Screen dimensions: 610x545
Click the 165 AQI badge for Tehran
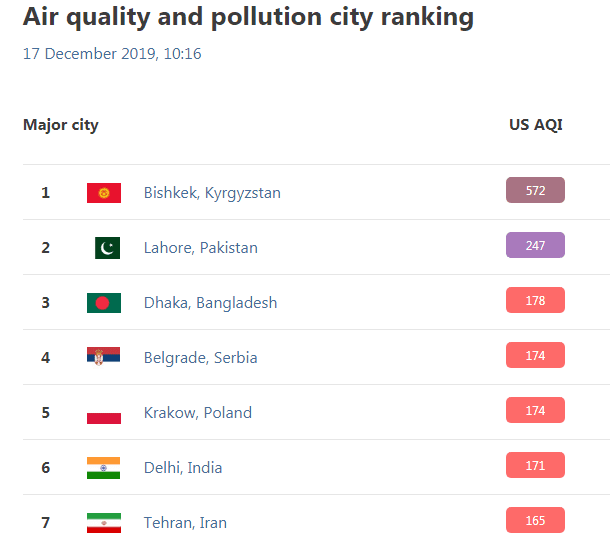tap(535, 520)
